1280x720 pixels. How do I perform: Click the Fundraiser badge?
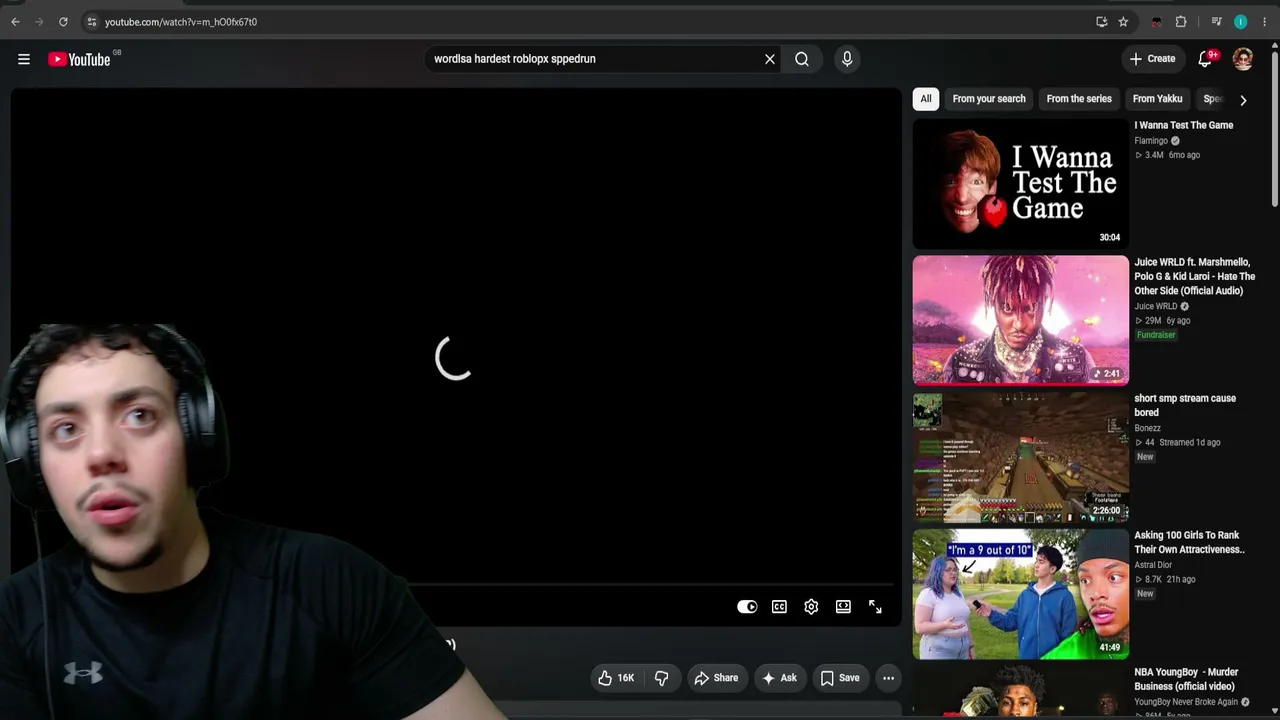coord(1156,335)
